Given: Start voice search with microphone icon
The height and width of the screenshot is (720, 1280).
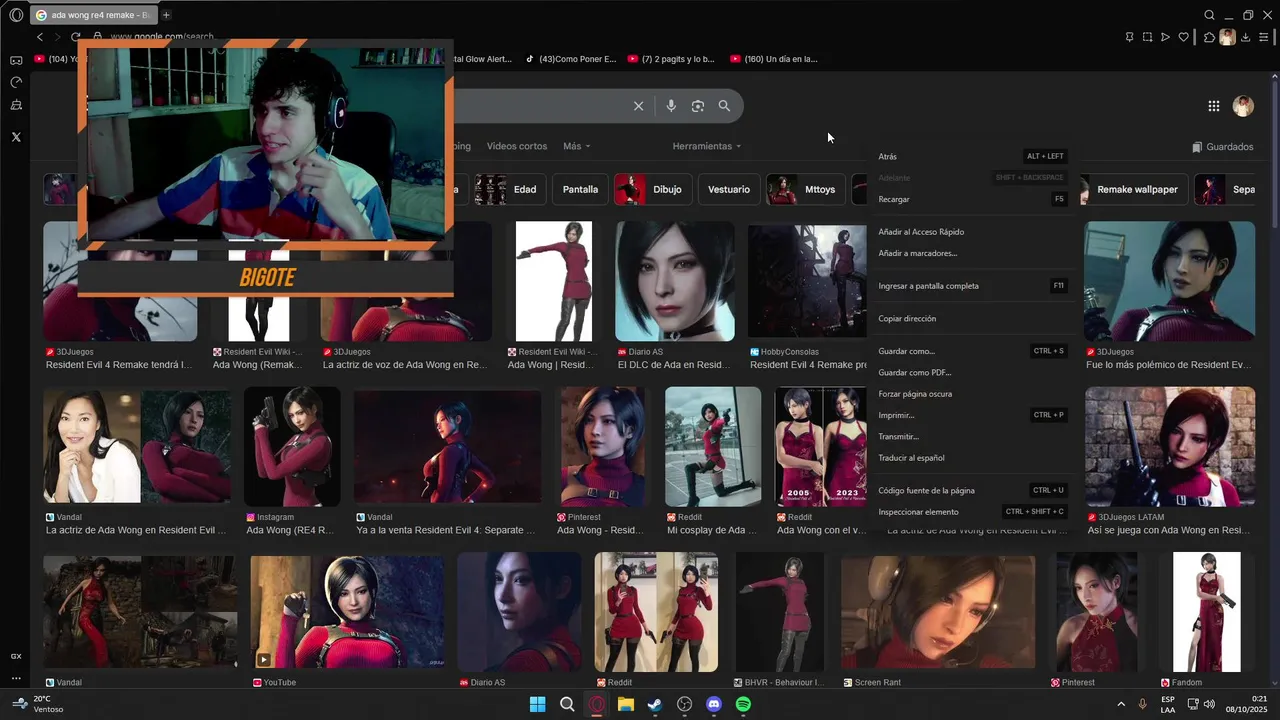Looking at the screenshot, I should (x=671, y=106).
